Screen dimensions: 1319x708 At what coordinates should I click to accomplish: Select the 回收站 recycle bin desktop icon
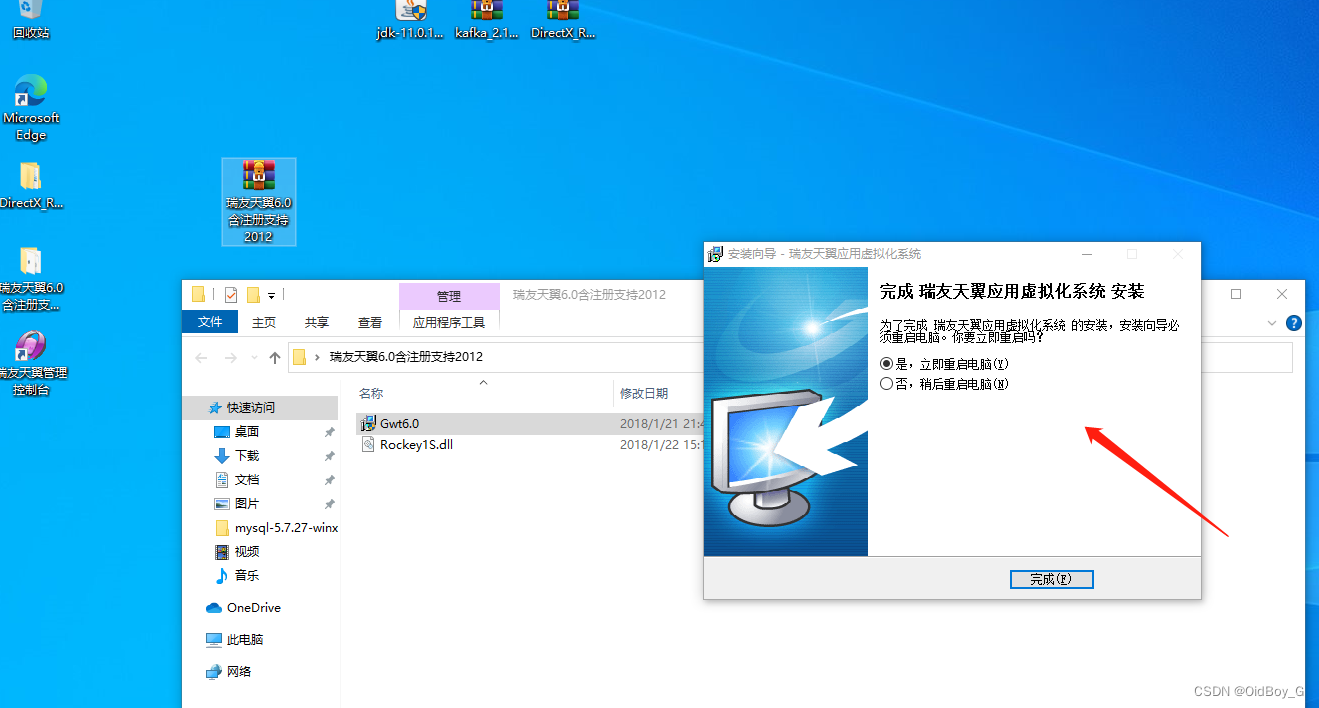click(x=30, y=20)
